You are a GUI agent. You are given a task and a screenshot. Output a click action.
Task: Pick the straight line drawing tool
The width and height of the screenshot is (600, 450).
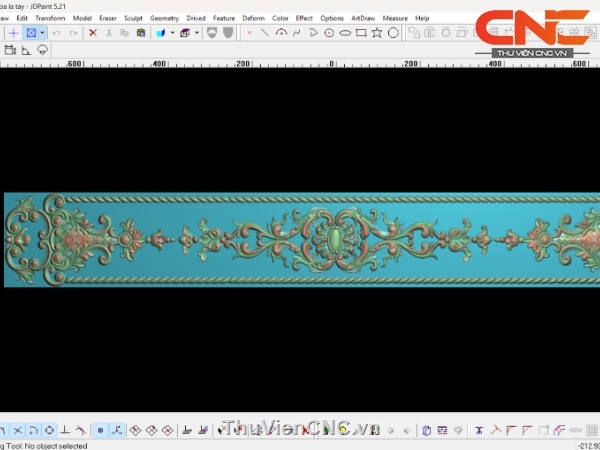[x=264, y=33]
